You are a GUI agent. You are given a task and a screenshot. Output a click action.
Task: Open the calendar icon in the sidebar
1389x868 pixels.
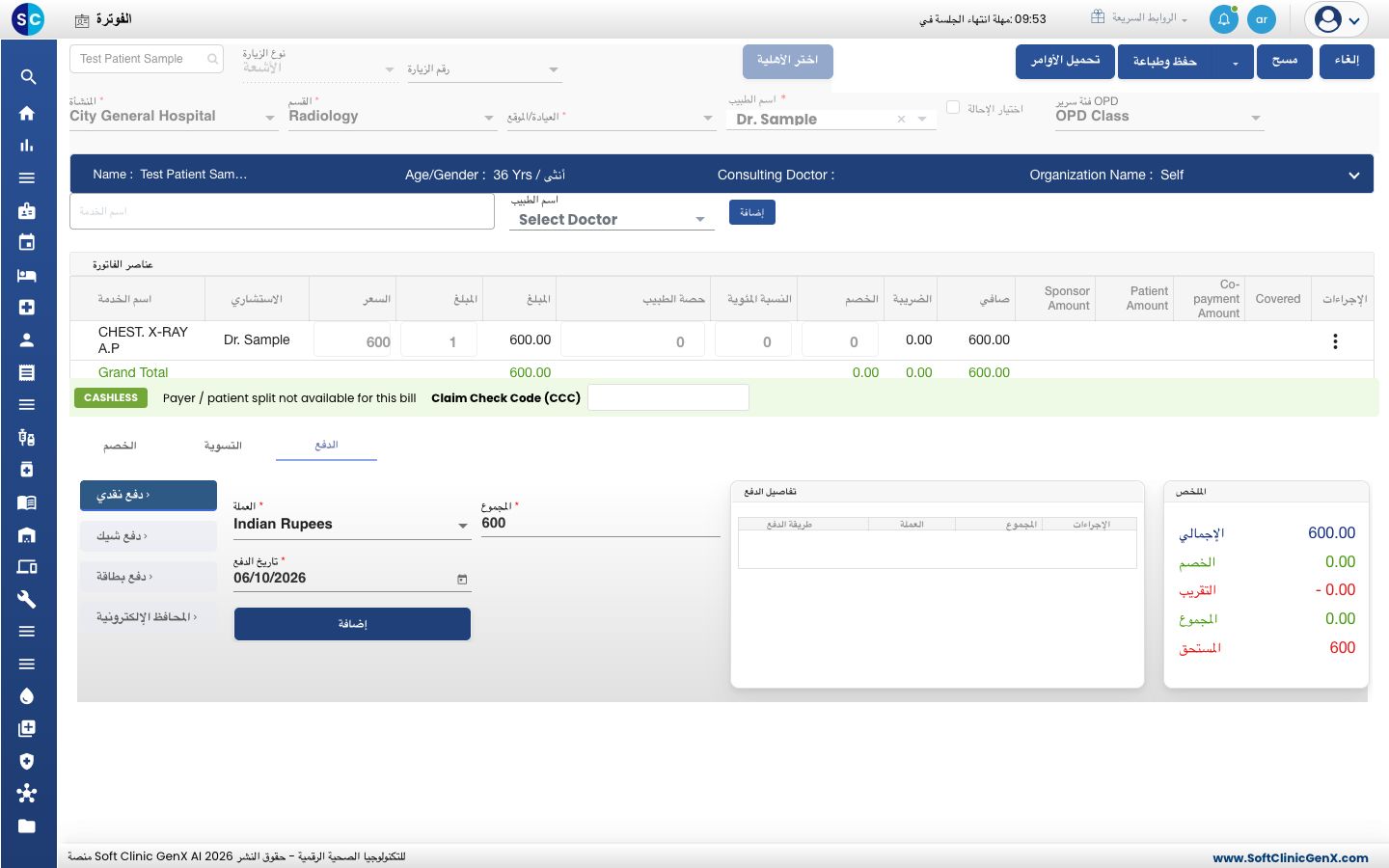coord(27,242)
